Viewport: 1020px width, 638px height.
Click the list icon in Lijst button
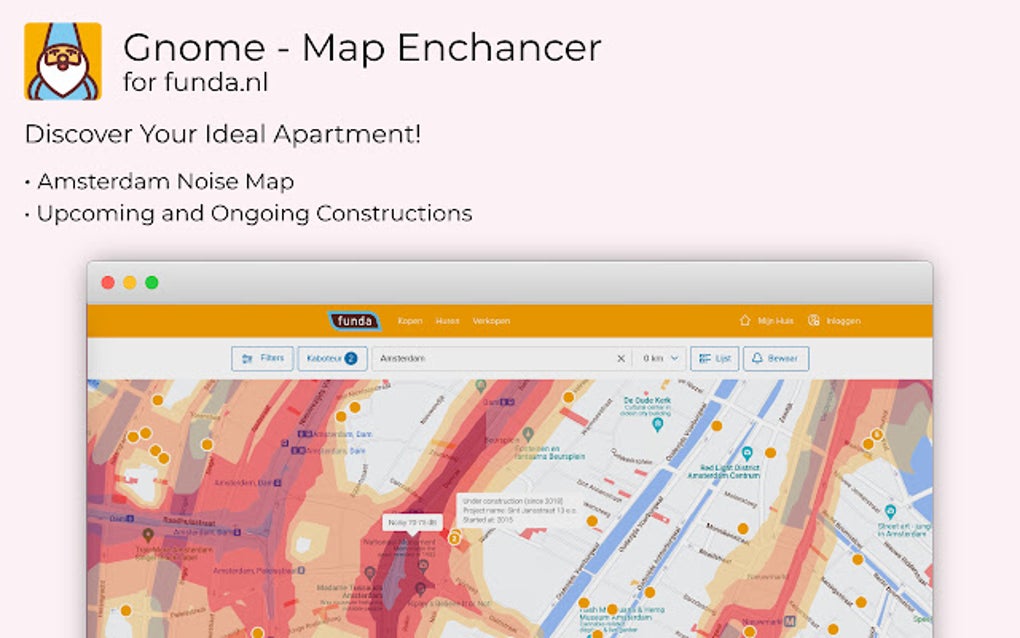tap(705, 358)
